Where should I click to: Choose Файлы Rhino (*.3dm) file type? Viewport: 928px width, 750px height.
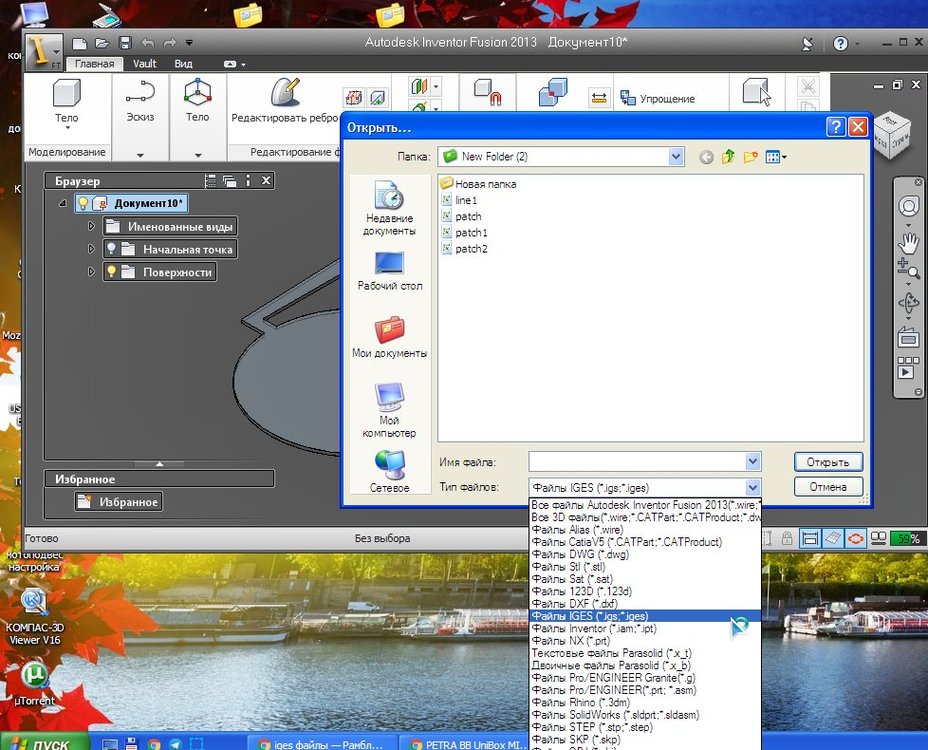(x=645, y=702)
